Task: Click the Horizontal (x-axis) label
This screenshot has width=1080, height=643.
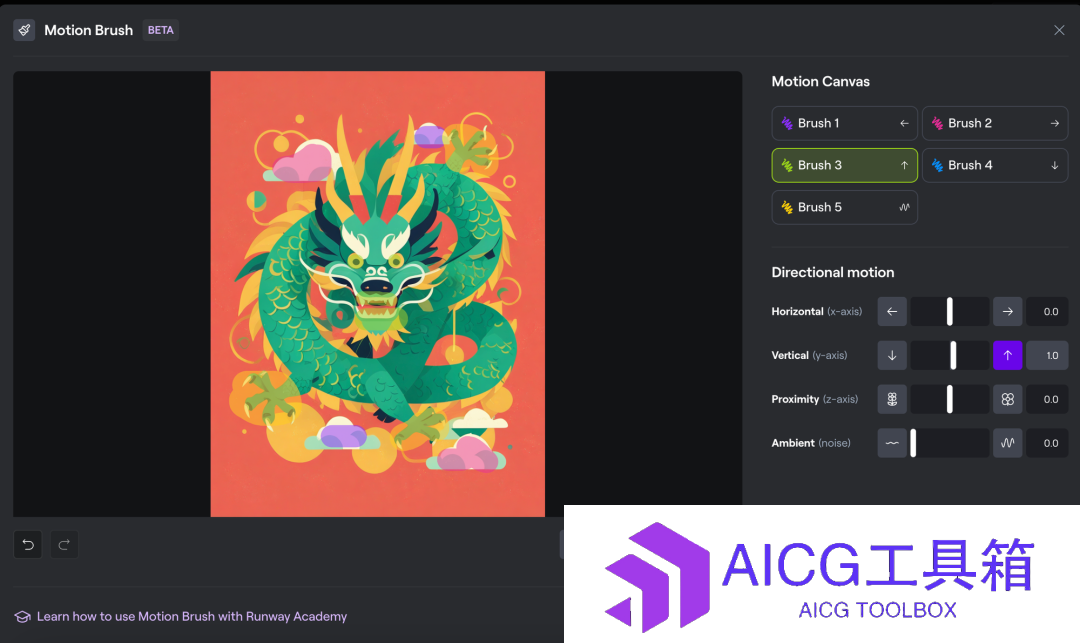Action: [x=816, y=311]
